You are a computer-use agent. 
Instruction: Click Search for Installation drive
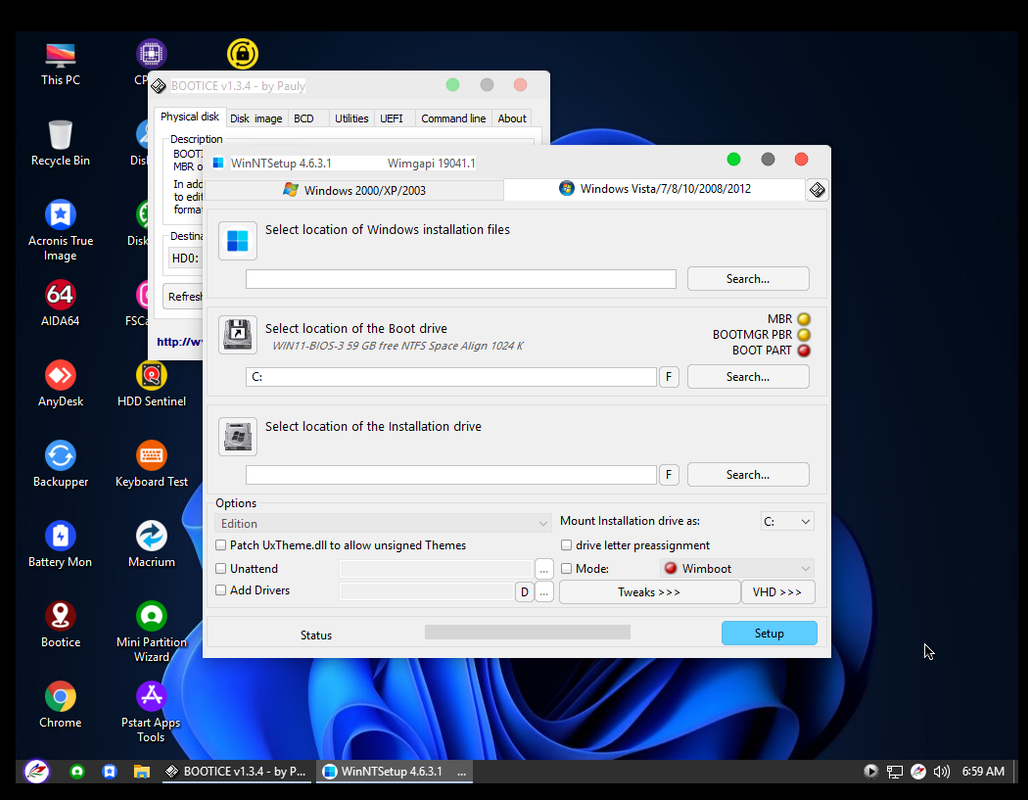click(748, 474)
